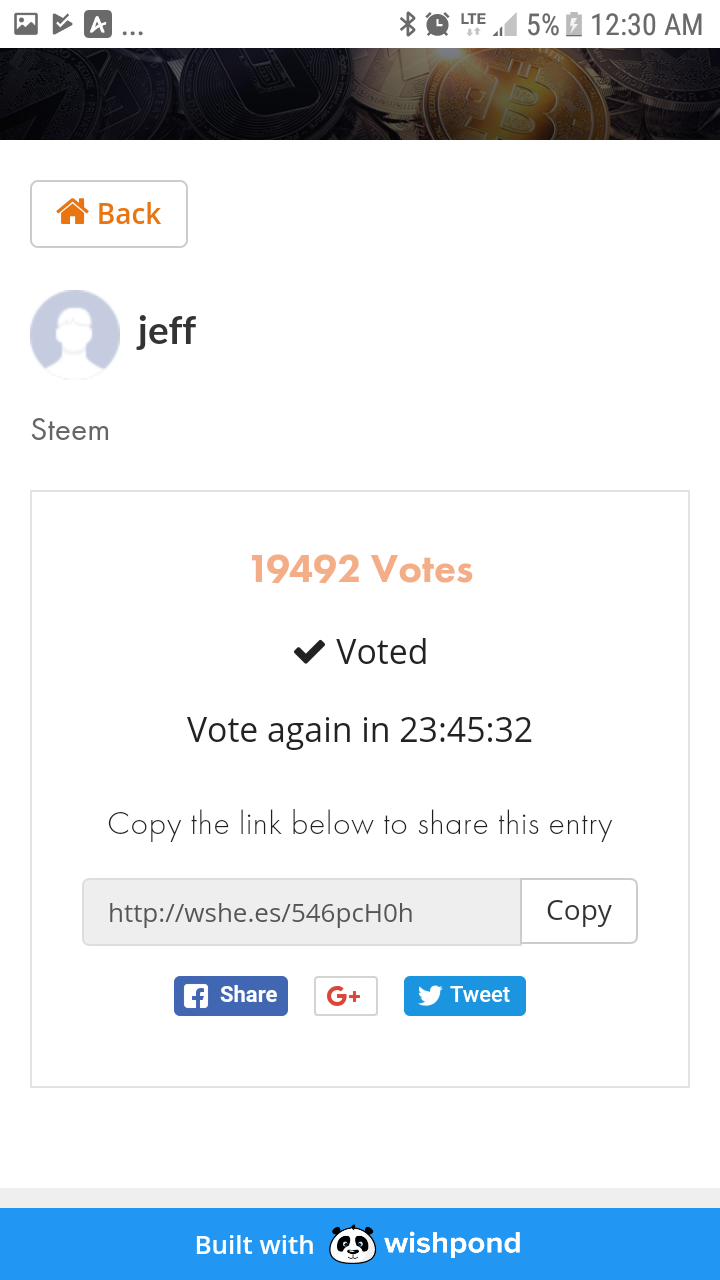Tap the Wishpond panda logo
The image size is (720, 1280).
(x=352, y=1245)
